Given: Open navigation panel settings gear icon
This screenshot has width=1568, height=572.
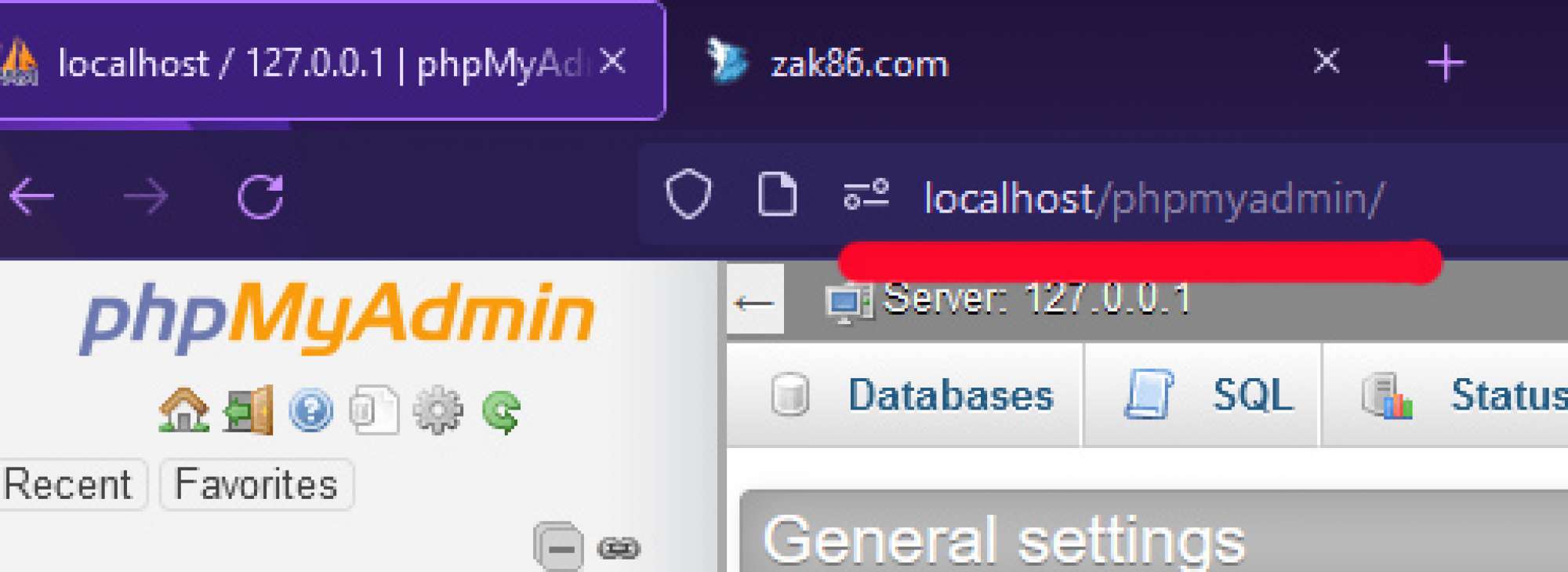Looking at the screenshot, I should click(x=437, y=410).
